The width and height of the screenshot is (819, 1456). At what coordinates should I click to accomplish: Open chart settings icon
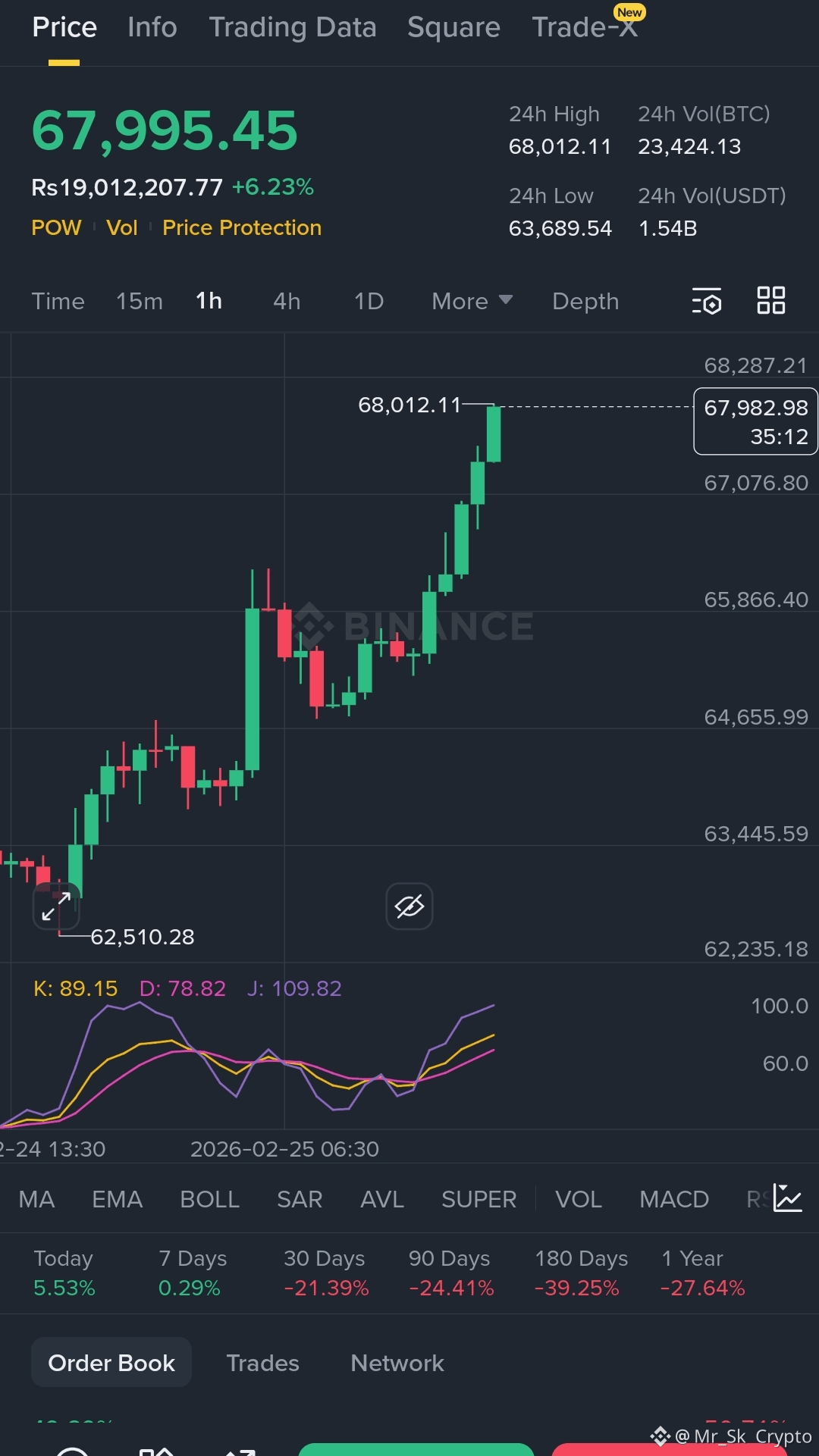tap(707, 301)
